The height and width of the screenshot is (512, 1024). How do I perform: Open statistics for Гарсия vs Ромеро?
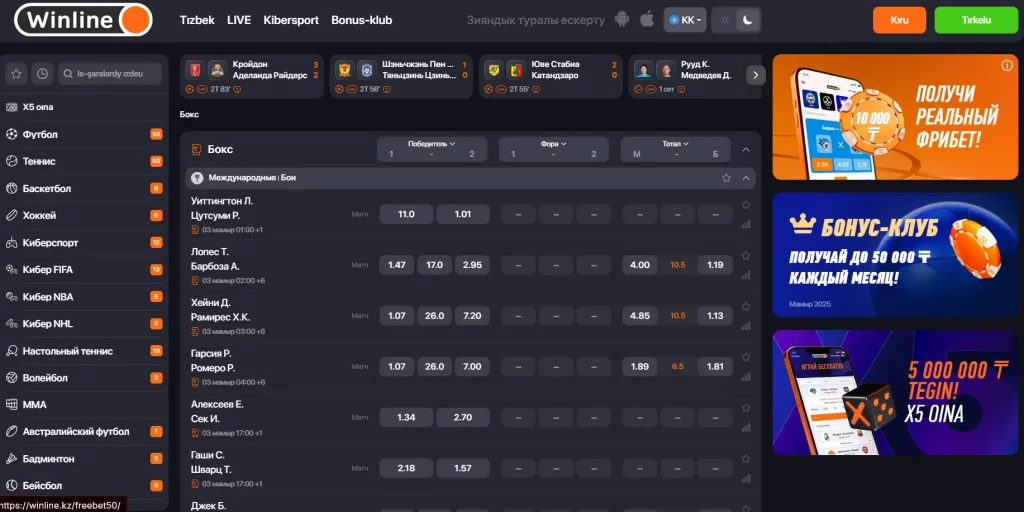[746, 377]
